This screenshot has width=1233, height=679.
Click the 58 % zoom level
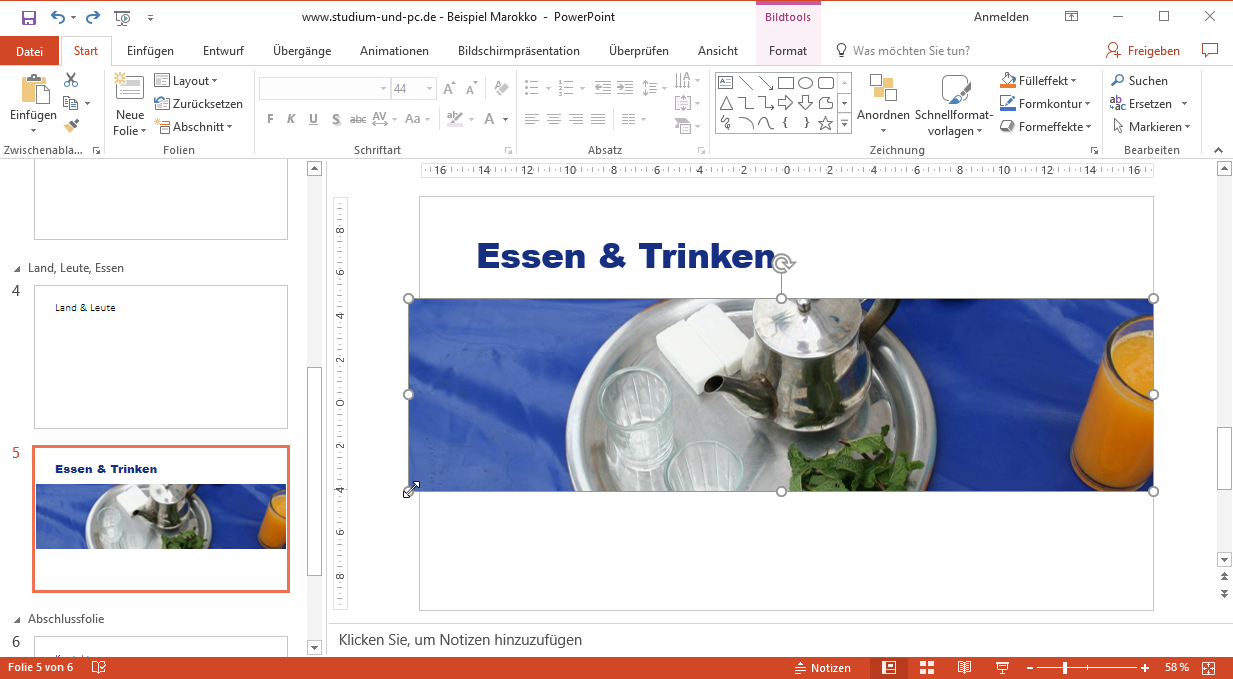(x=1177, y=667)
